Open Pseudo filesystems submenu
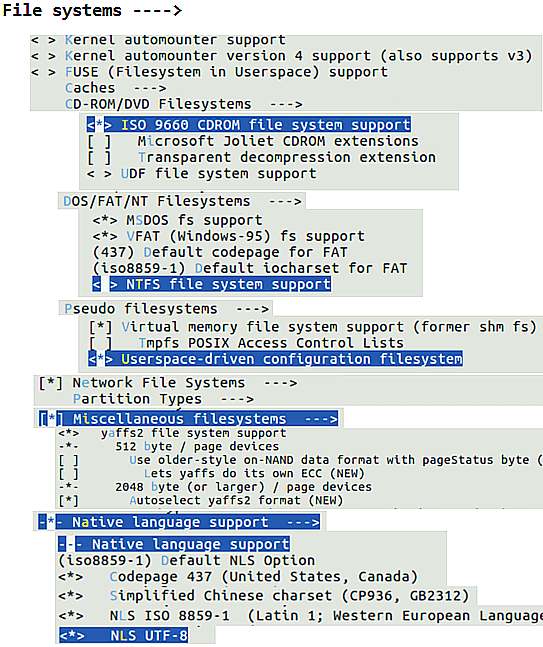The image size is (543, 647). pos(166,309)
